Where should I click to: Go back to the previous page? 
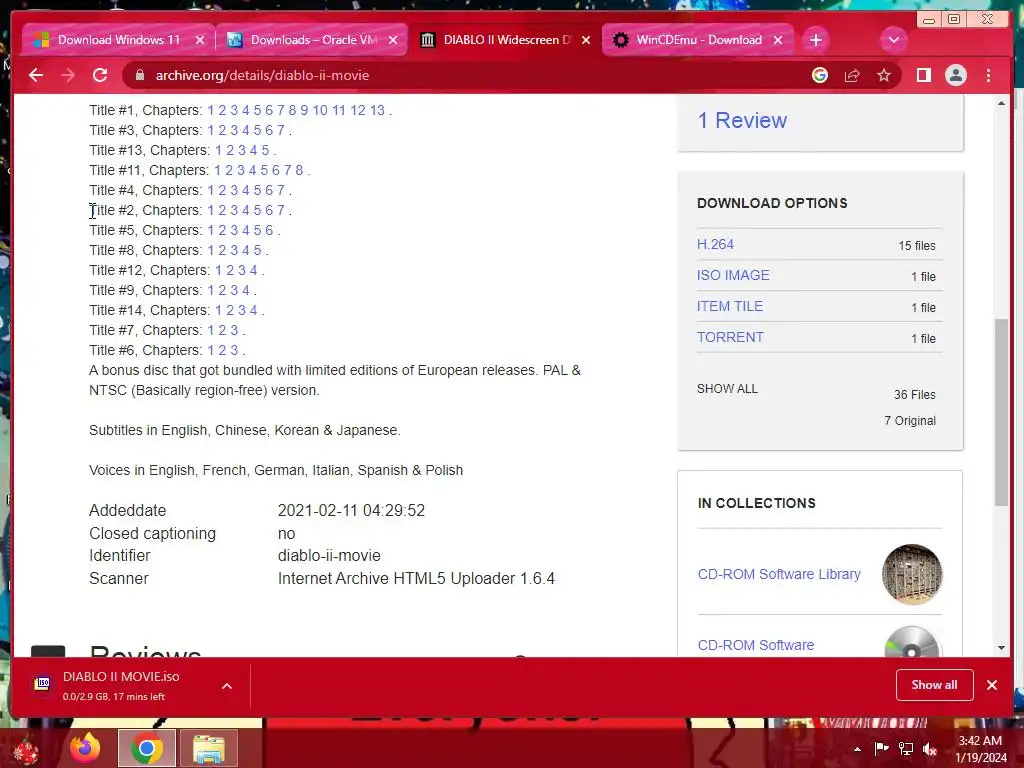tap(36, 75)
